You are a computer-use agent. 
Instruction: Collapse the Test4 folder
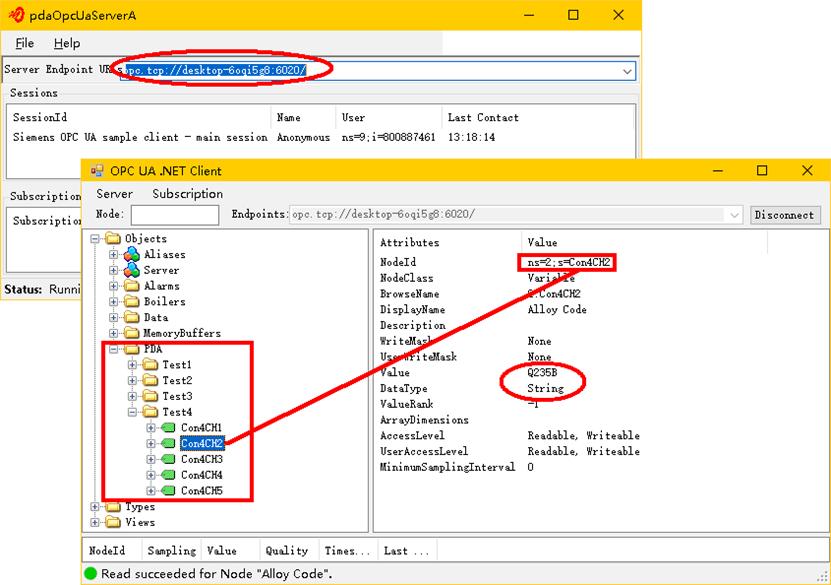[x=132, y=412]
